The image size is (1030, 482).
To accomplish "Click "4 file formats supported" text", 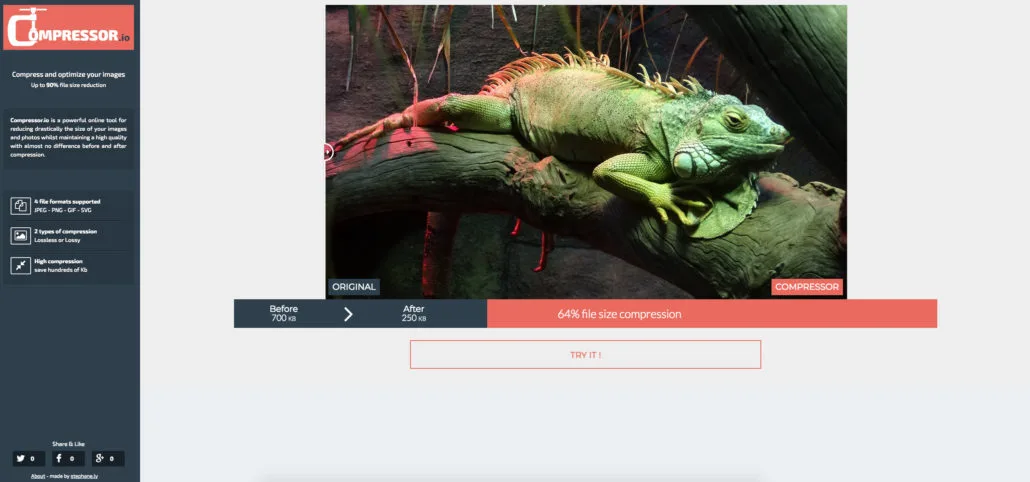I will point(67,202).
